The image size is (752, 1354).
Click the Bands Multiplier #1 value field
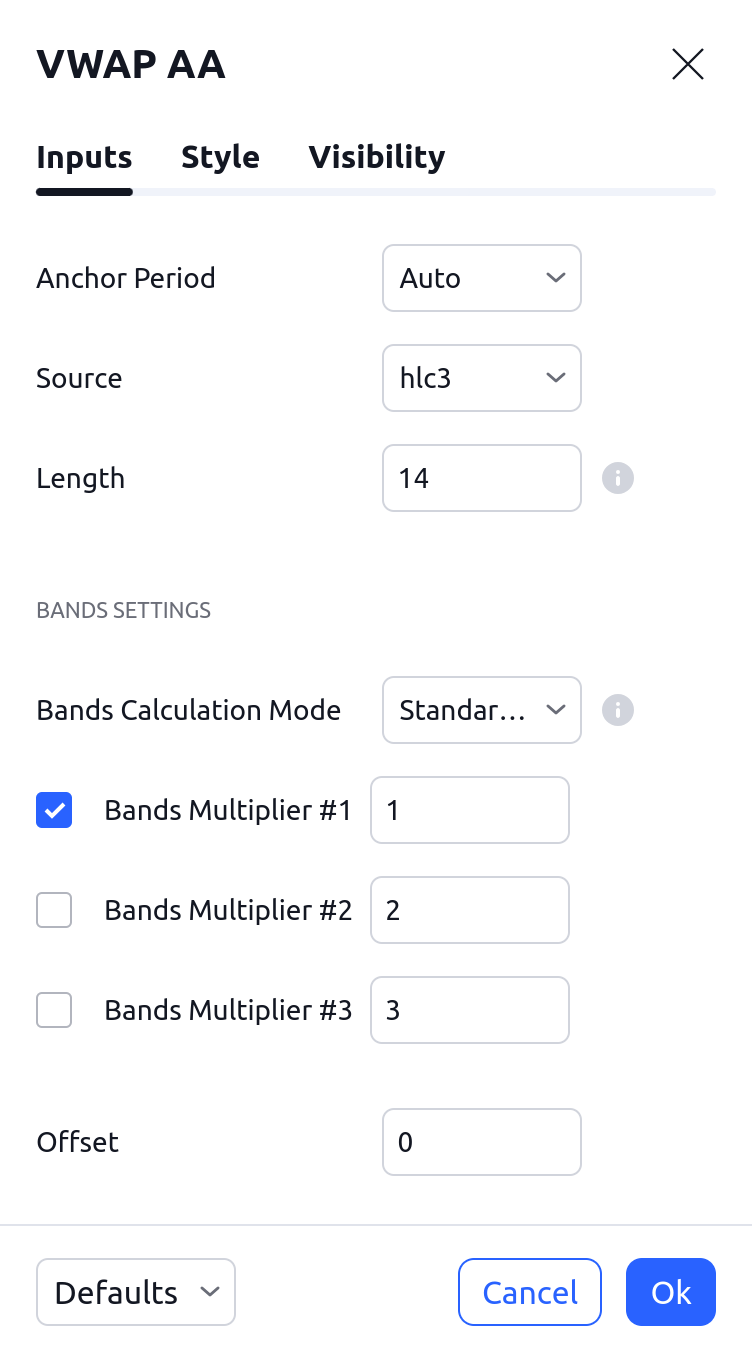pos(469,810)
